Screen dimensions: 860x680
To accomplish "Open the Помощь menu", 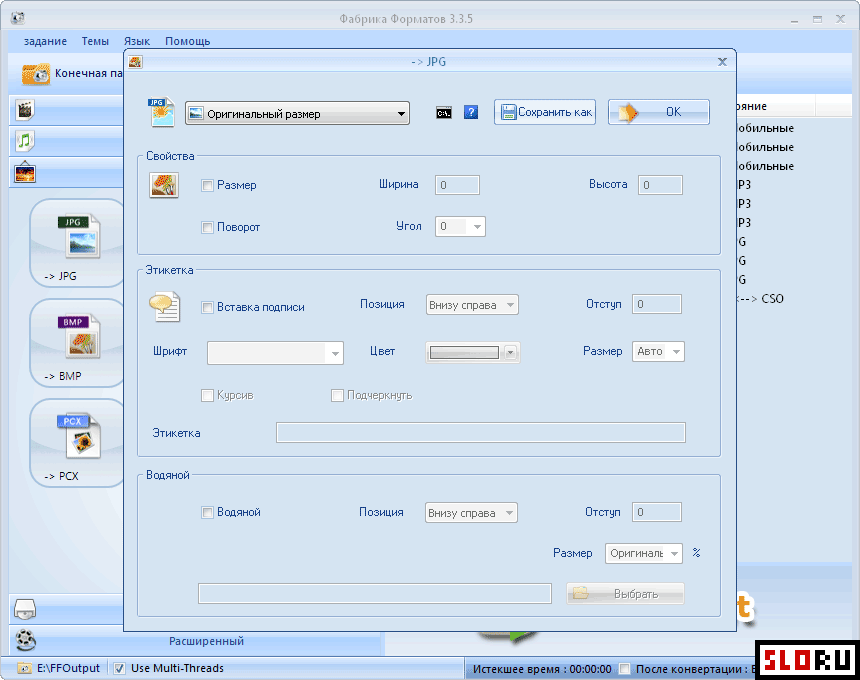I will 188,41.
